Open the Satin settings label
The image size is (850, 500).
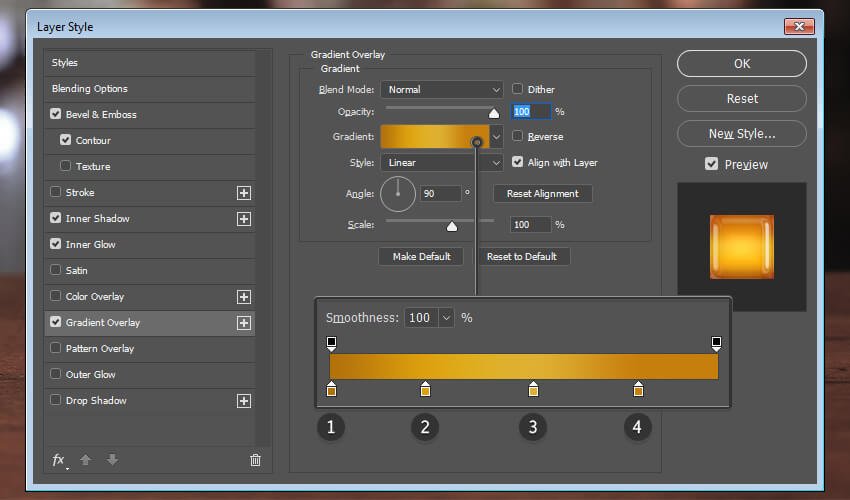coord(76,271)
